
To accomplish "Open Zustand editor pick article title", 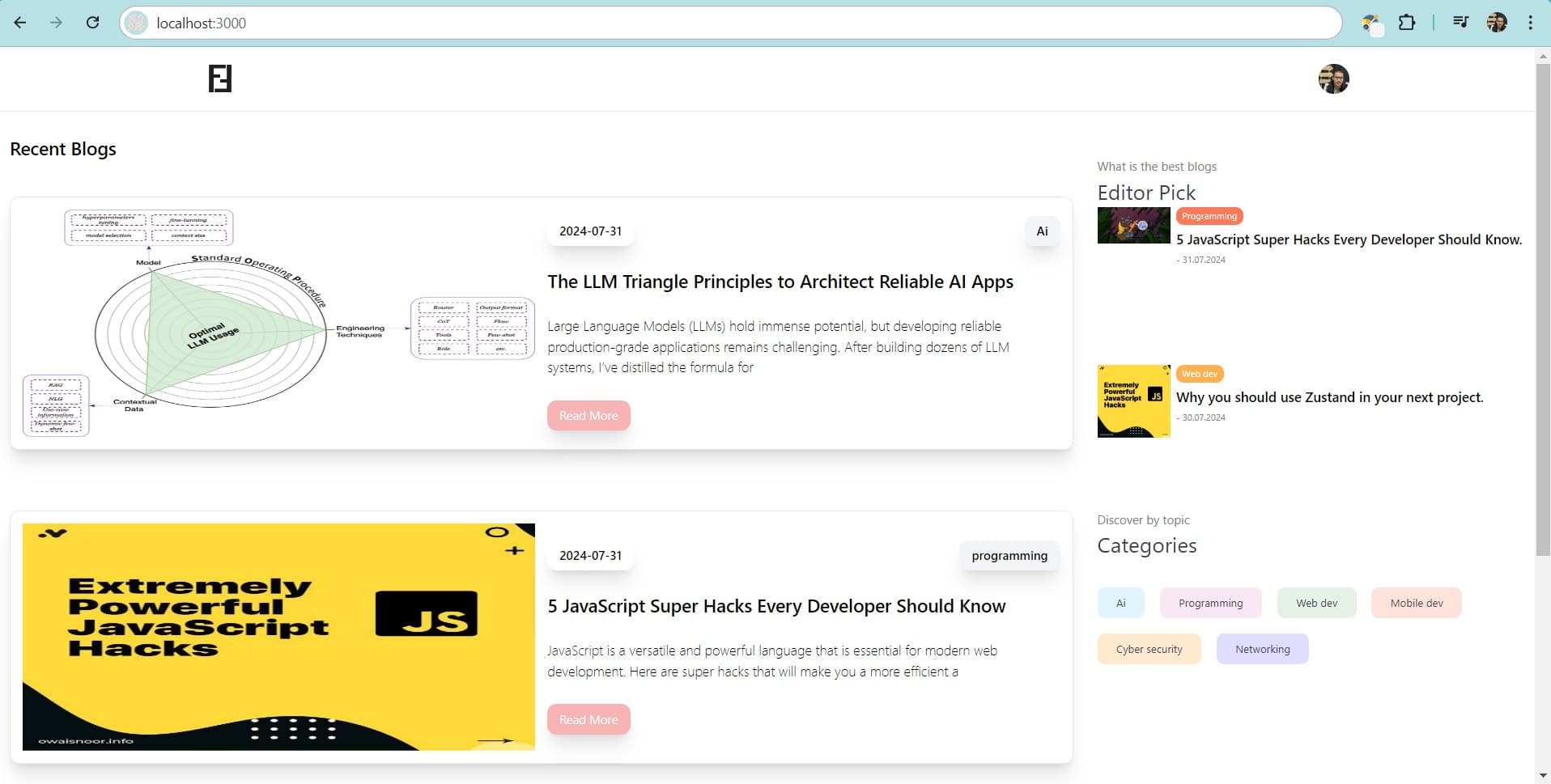I will (x=1329, y=397).
